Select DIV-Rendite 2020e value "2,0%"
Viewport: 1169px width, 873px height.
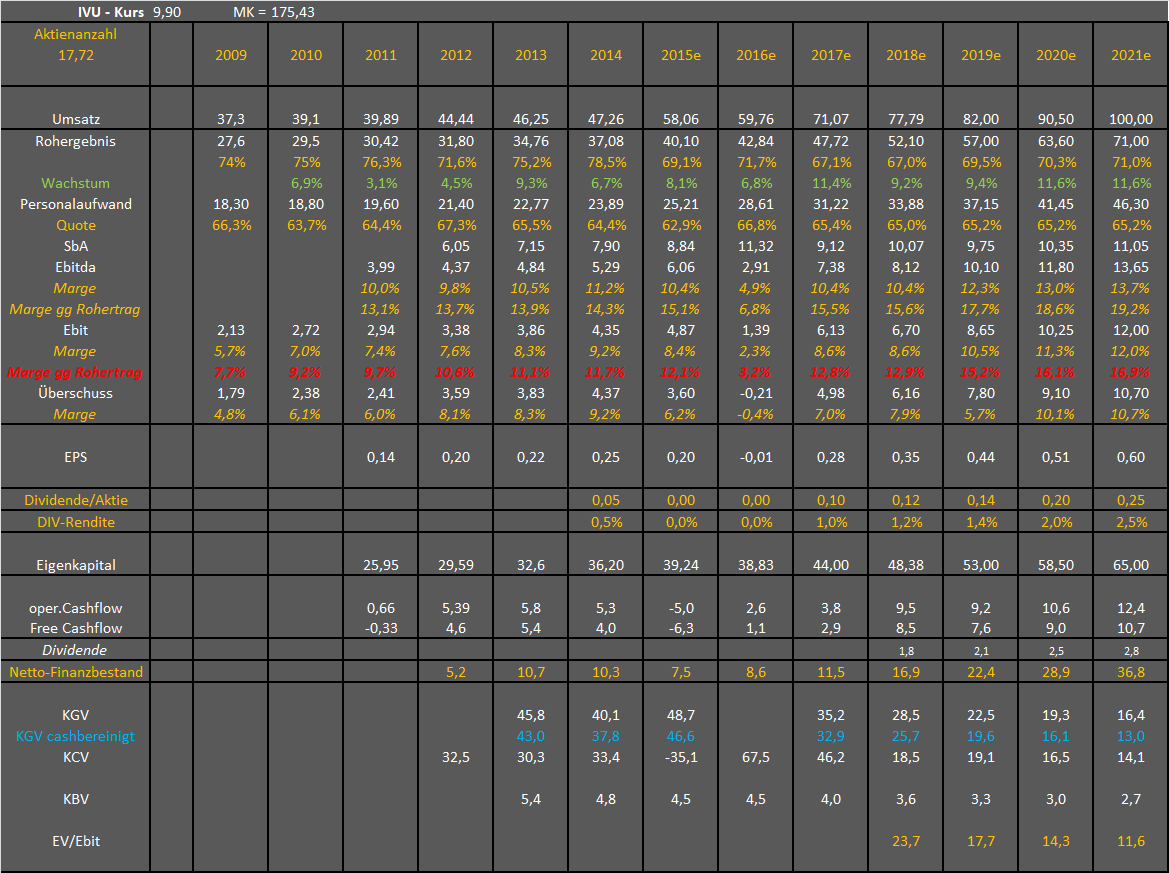(x=1056, y=522)
